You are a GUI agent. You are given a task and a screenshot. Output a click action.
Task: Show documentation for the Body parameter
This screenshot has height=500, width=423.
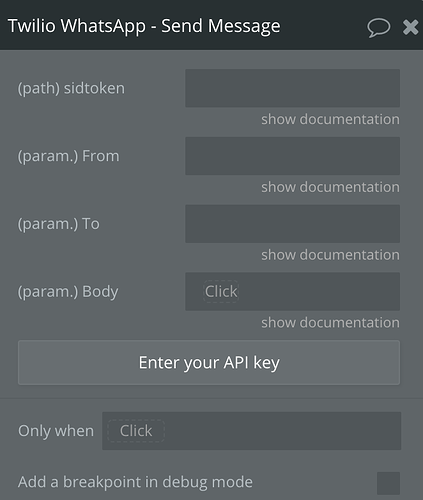pos(330,323)
